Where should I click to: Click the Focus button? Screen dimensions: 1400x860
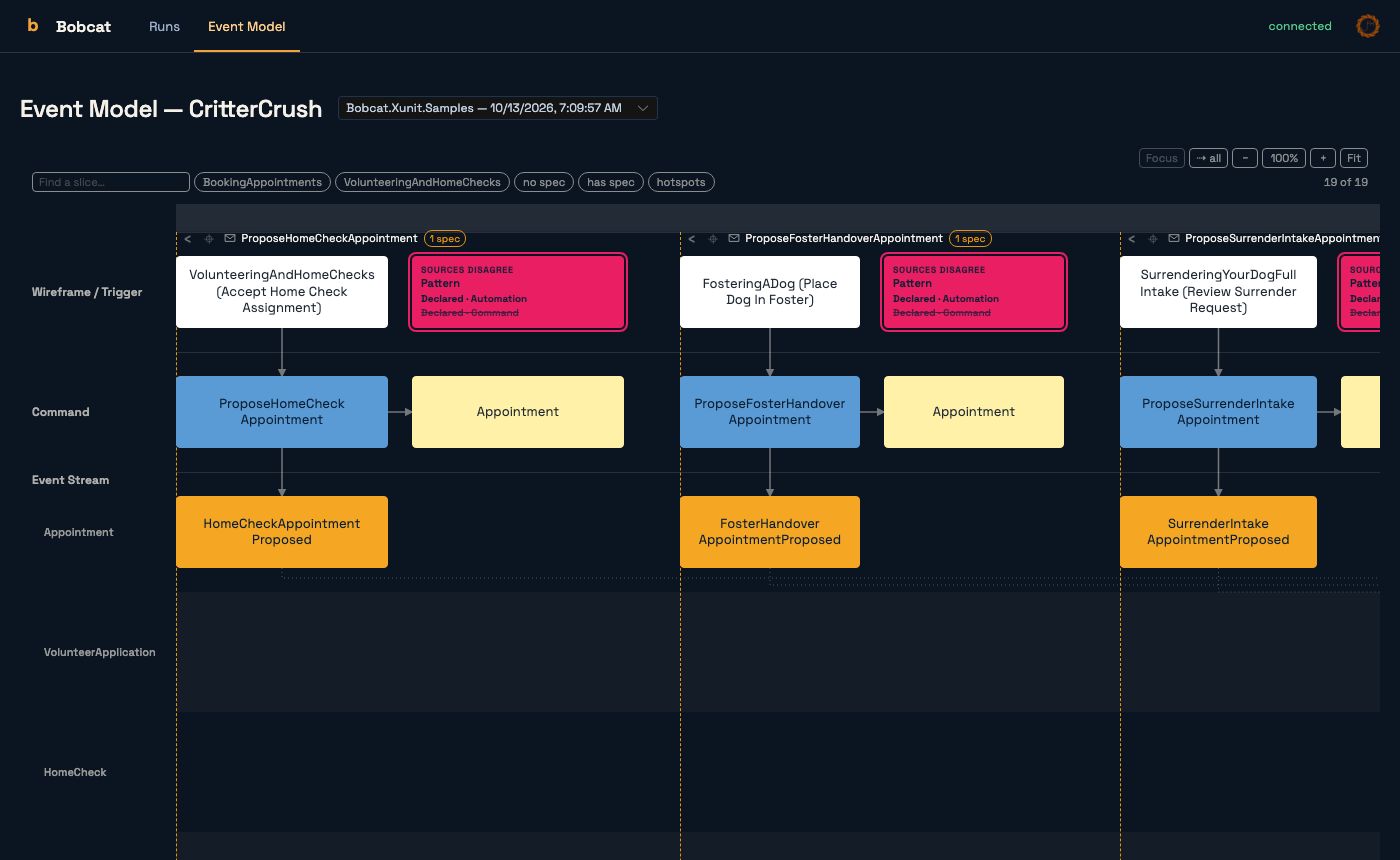pyautogui.click(x=1162, y=158)
